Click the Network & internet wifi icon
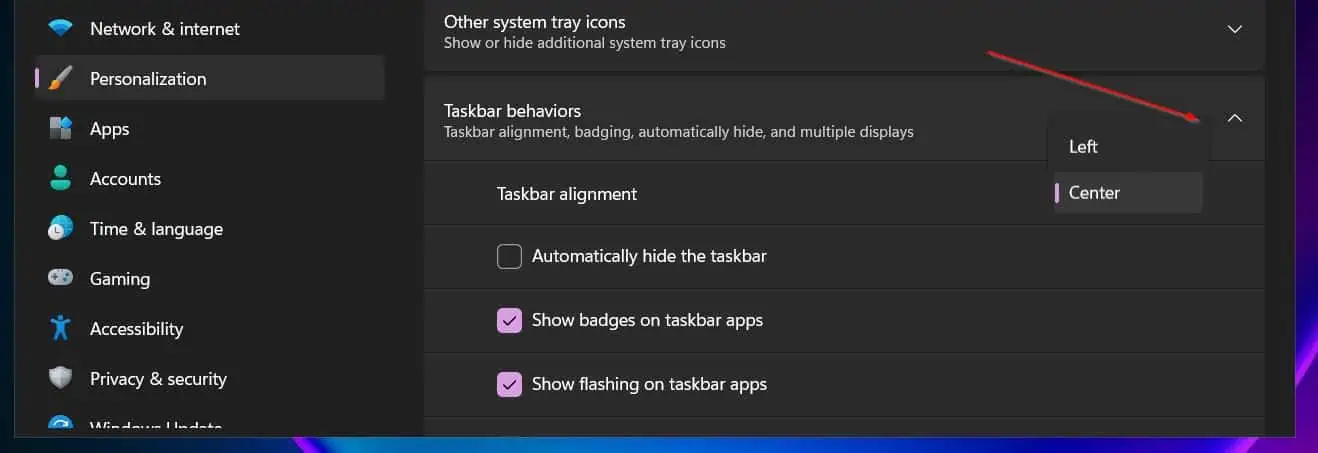 [x=61, y=29]
